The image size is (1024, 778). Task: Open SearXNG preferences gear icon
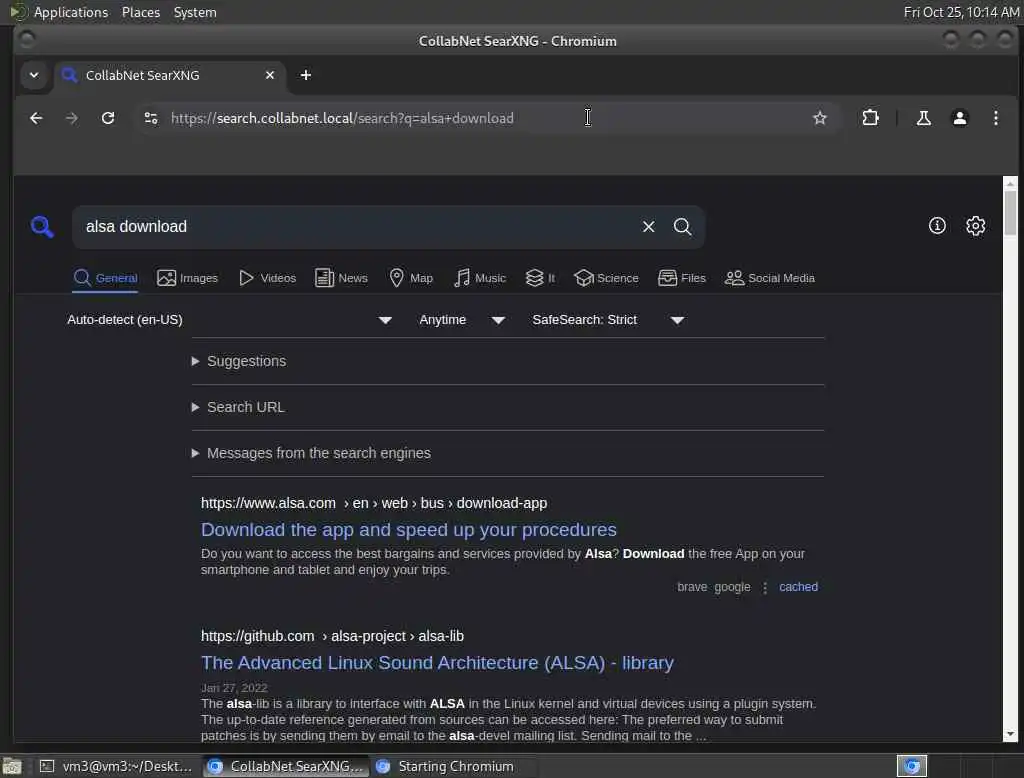pos(976,226)
